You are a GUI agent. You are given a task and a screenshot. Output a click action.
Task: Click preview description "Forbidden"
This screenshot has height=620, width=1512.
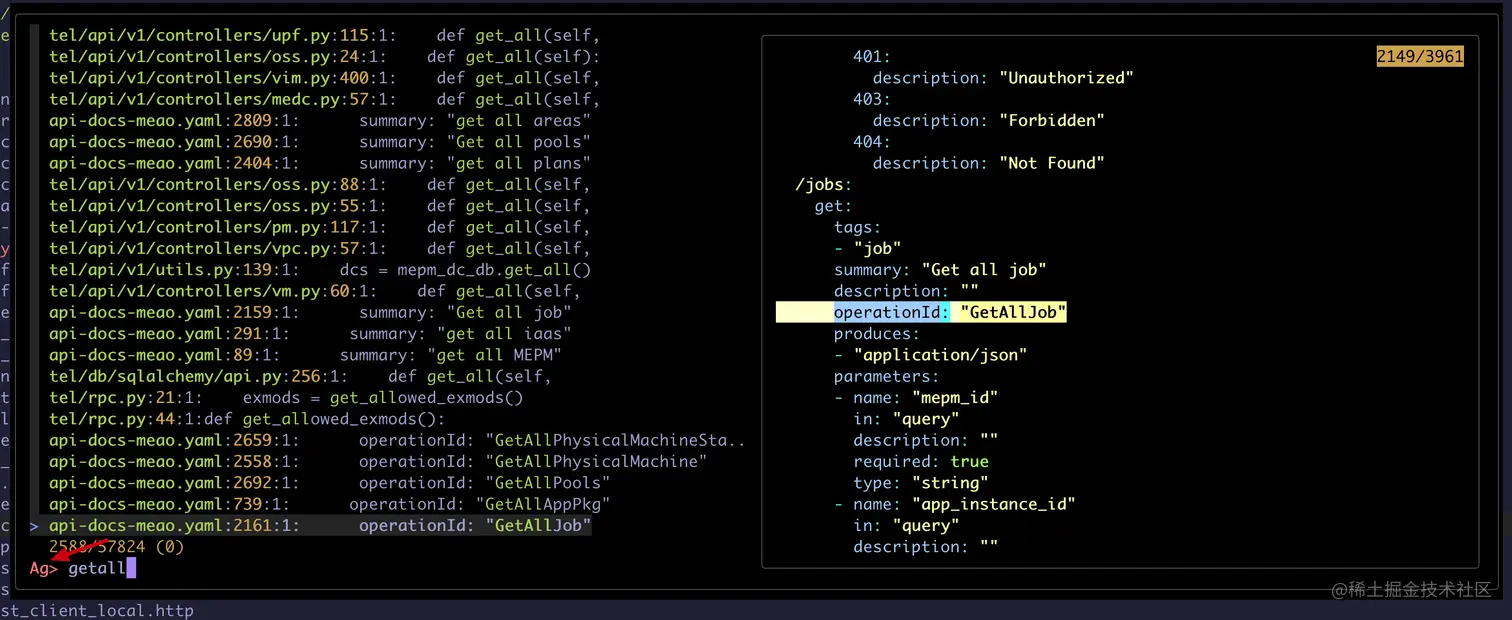pyautogui.click(x=989, y=121)
